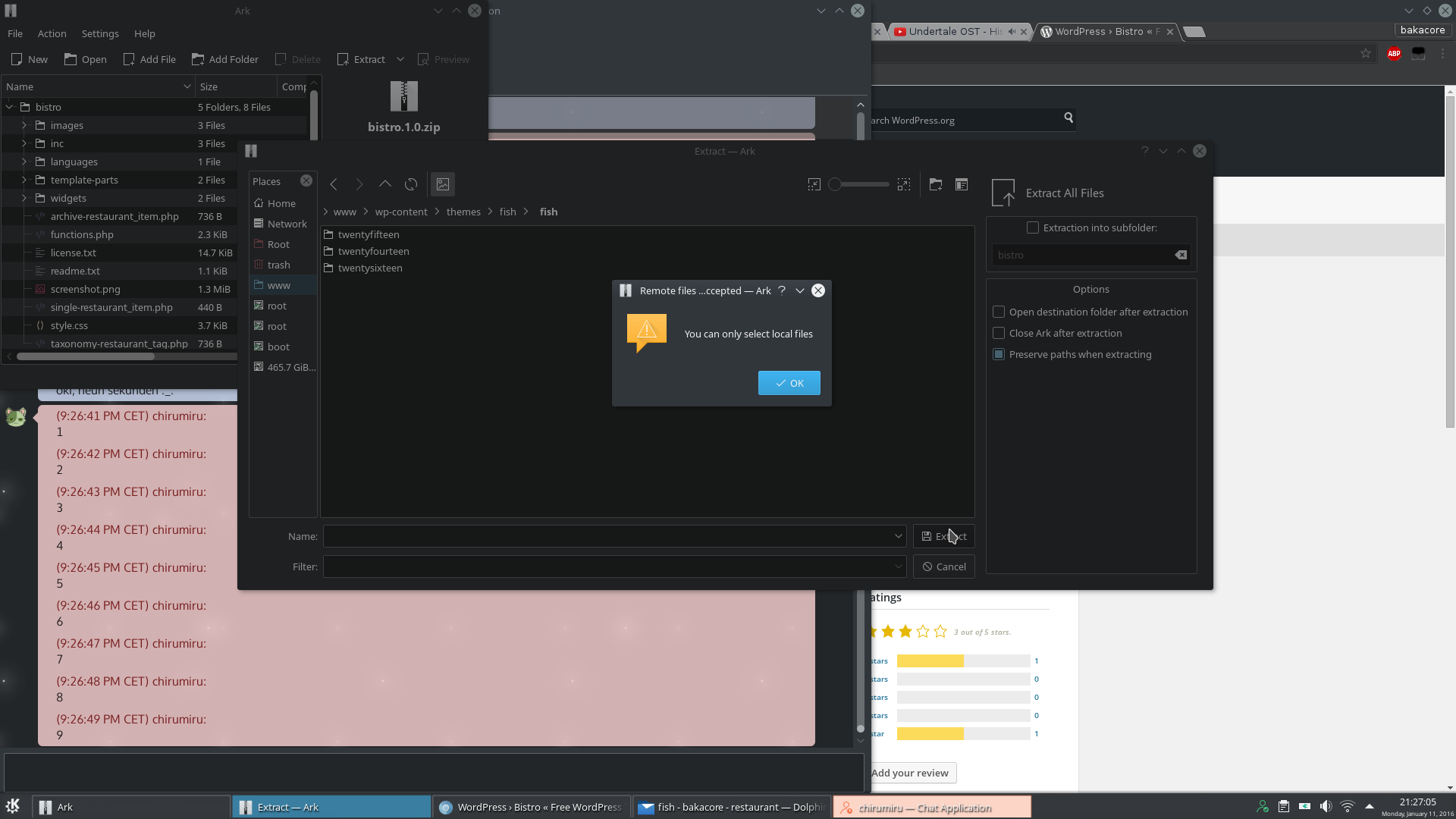The height and width of the screenshot is (819, 1456).
Task: Click New in Ark toolbar
Action: coord(30,59)
